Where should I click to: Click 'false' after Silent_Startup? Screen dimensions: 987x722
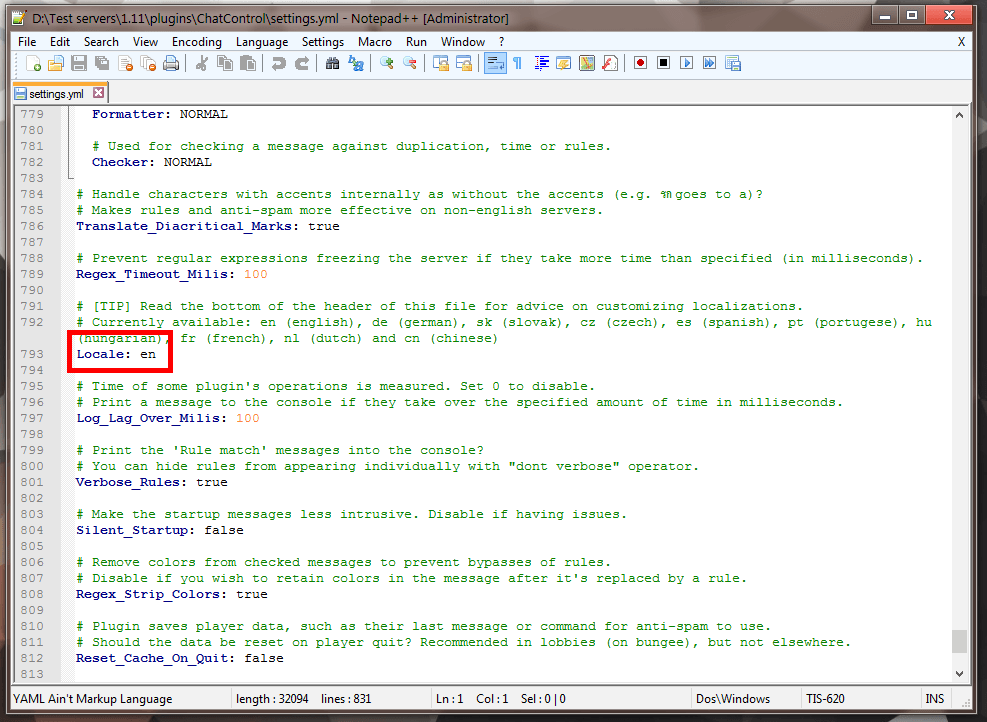223,531
